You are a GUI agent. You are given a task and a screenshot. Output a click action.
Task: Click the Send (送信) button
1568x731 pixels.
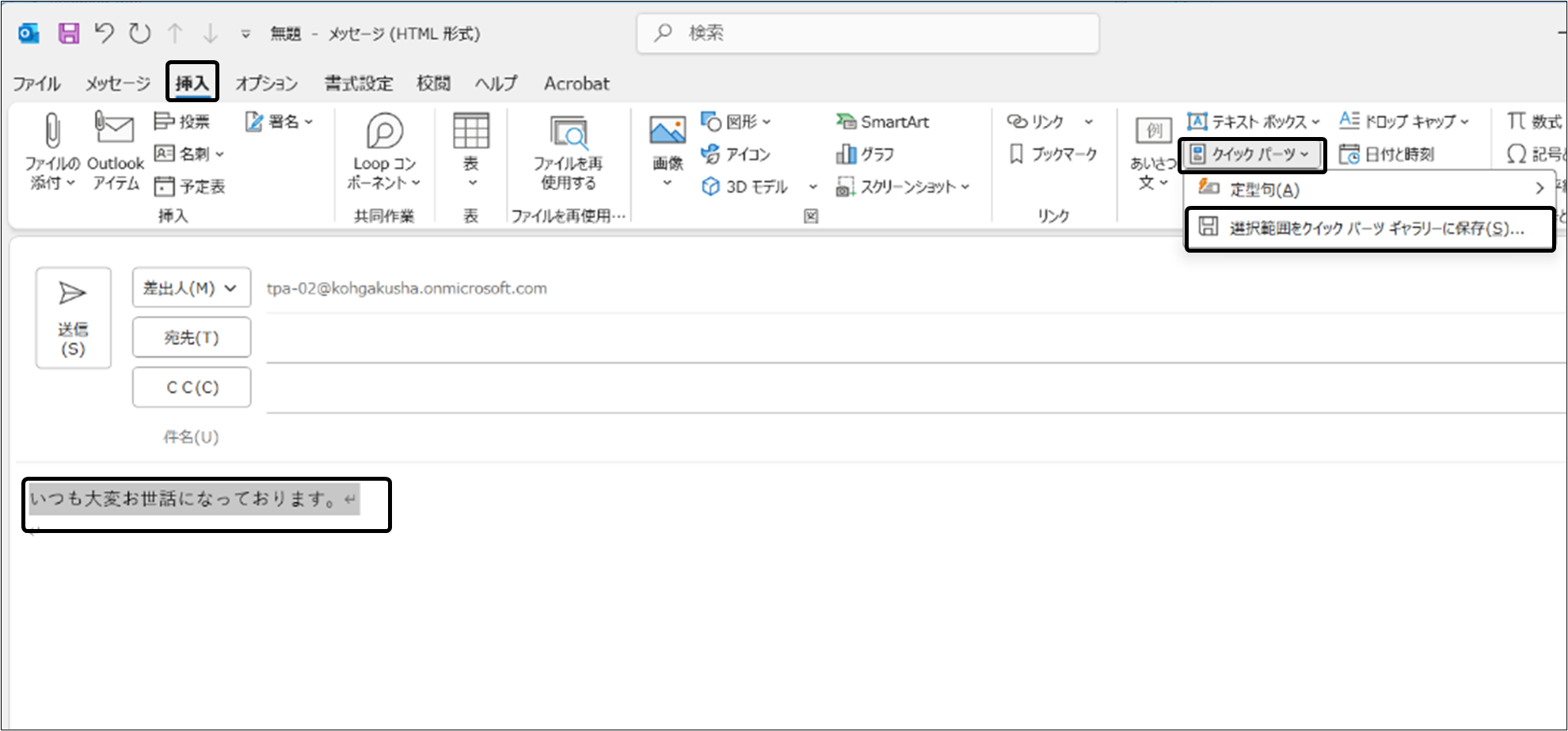73,318
